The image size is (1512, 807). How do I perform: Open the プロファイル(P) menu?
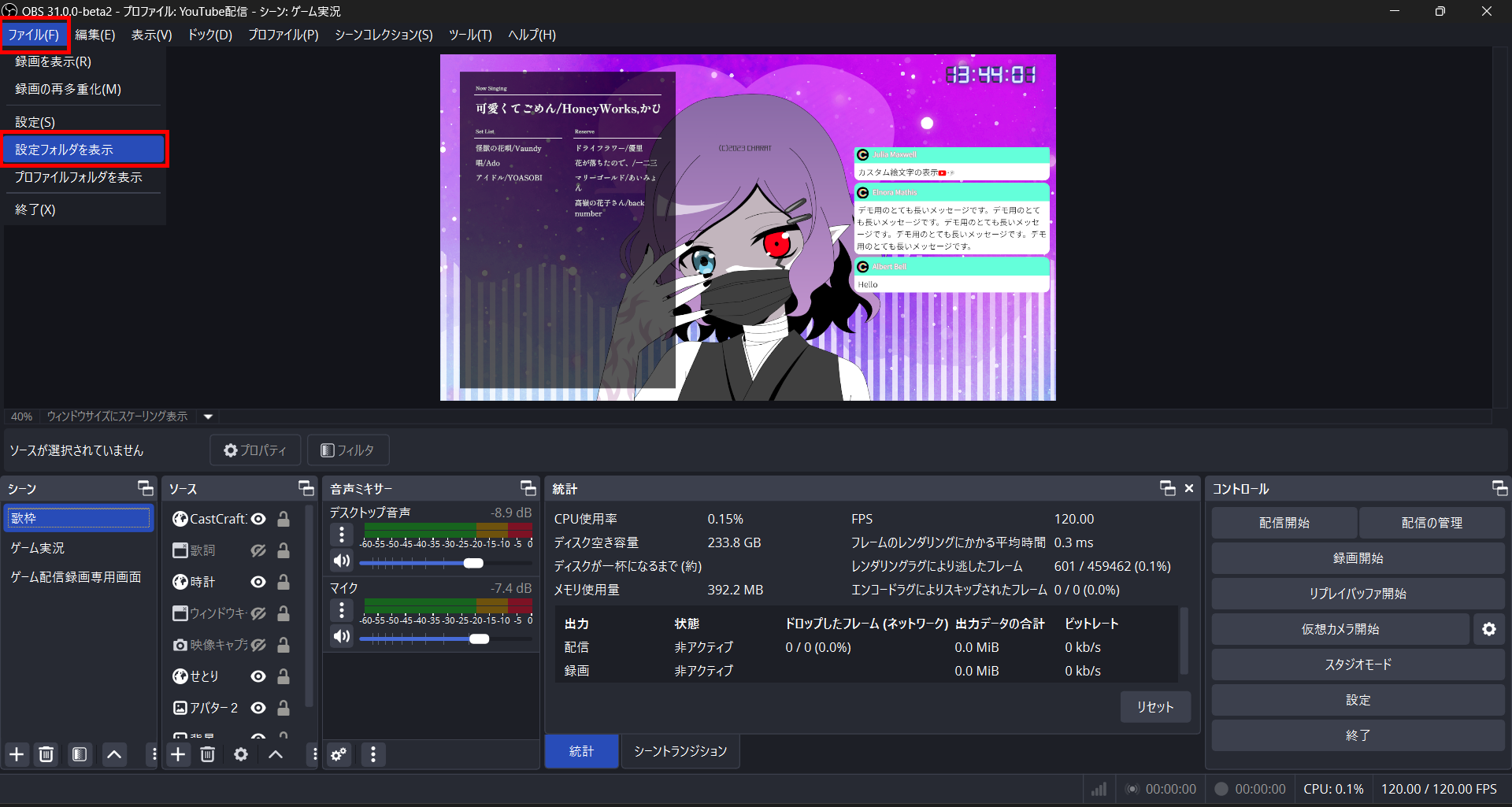pos(283,35)
